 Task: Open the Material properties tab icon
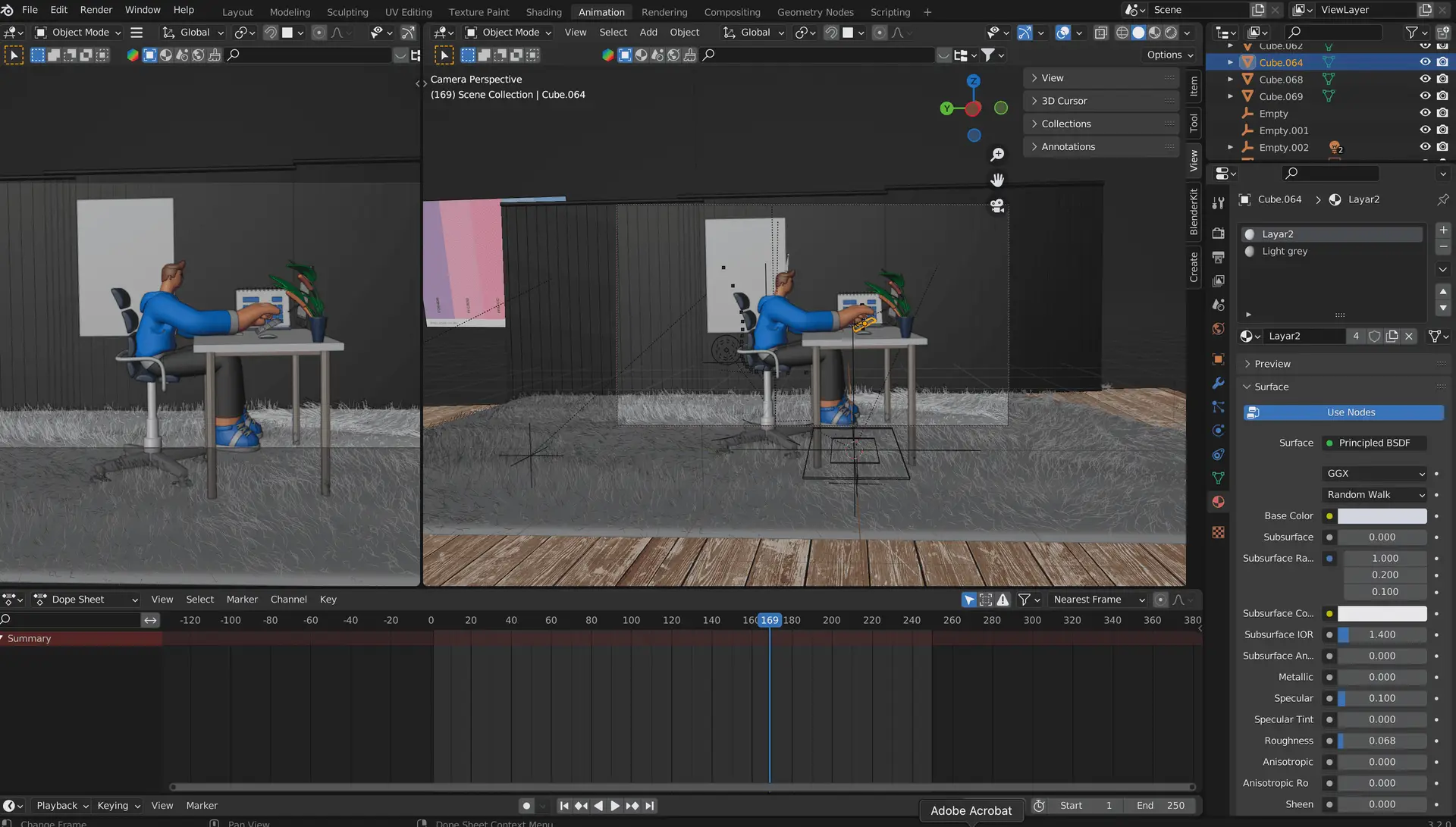tap(1218, 502)
